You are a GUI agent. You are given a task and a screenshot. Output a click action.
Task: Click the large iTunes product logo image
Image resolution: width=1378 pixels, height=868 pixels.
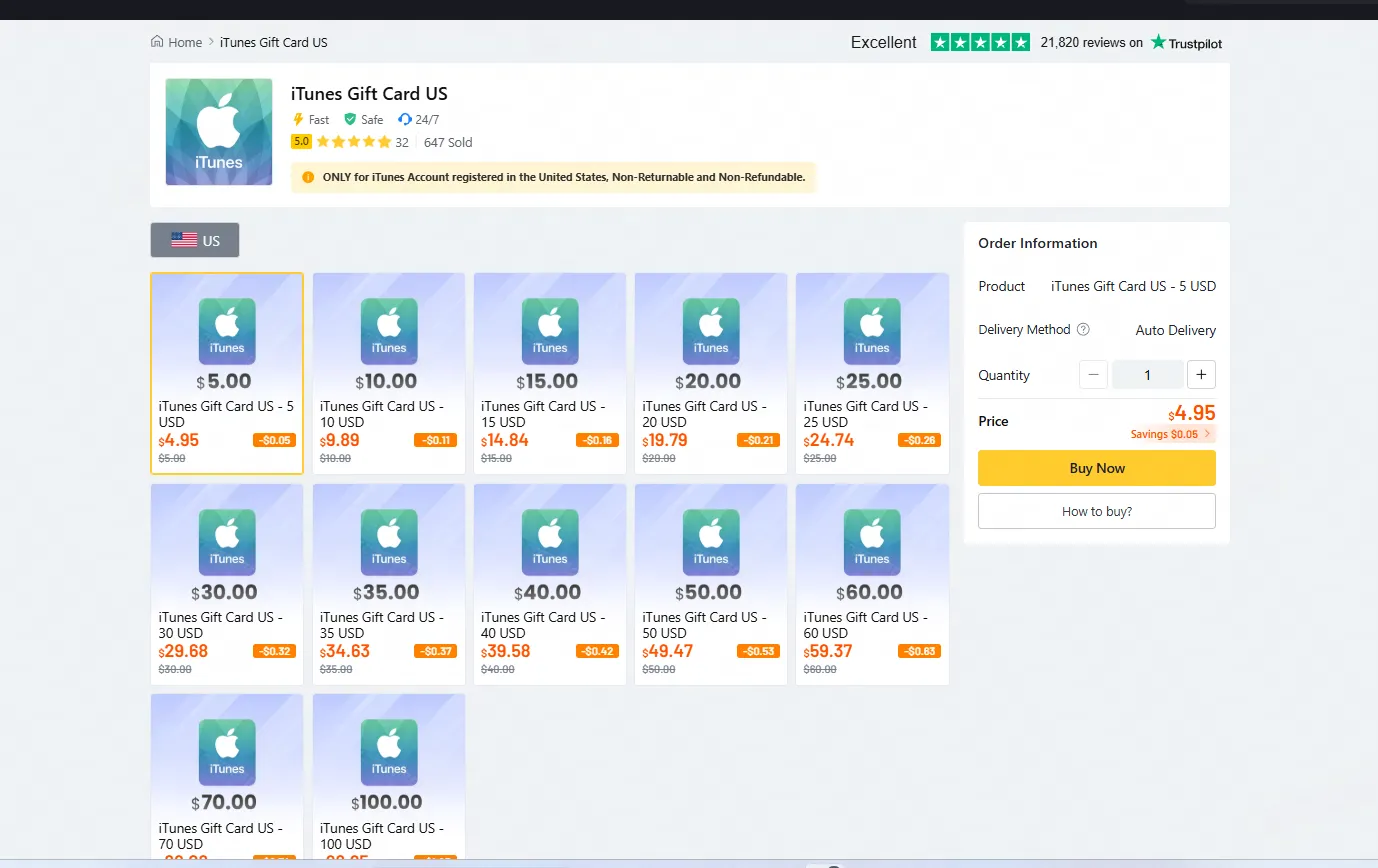coord(219,132)
